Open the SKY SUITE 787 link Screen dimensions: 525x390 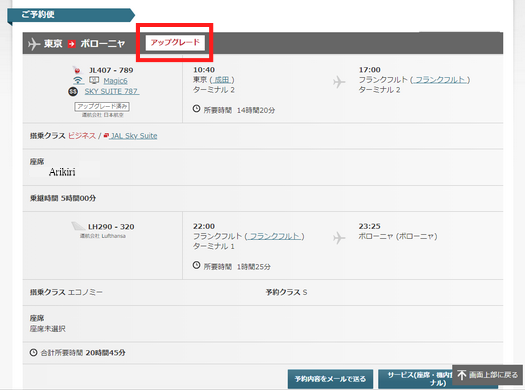pyautogui.click(x=112, y=91)
